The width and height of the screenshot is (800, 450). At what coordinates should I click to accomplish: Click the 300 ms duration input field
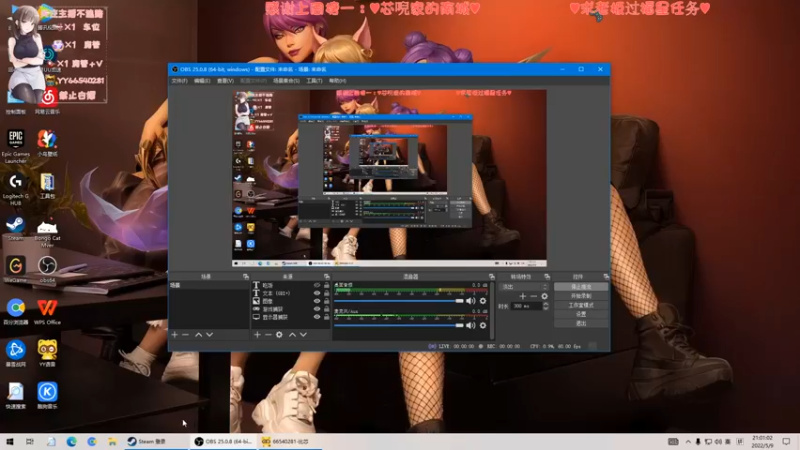pyautogui.click(x=527, y=306)
